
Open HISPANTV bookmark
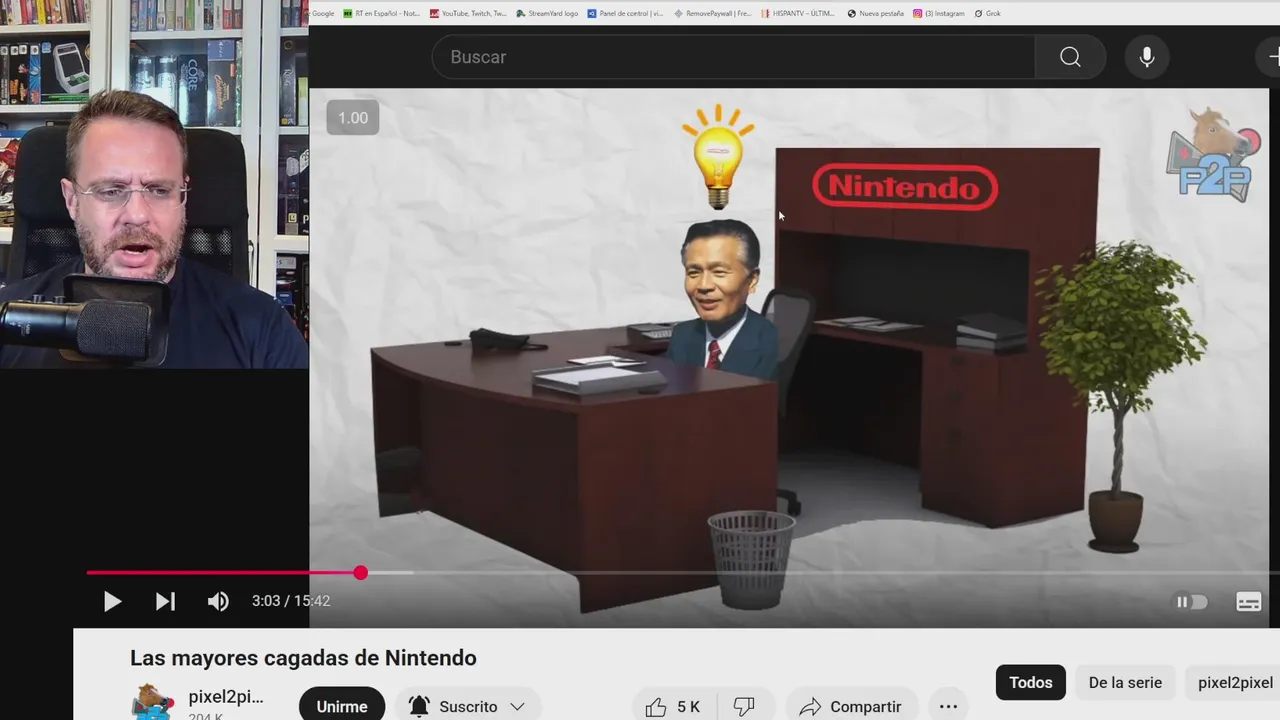[x=798, y=13]
